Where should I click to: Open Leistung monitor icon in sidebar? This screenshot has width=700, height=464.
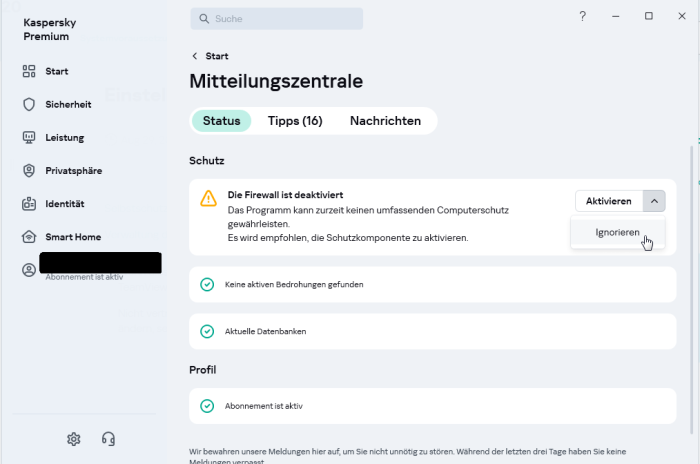click(29, 138)
